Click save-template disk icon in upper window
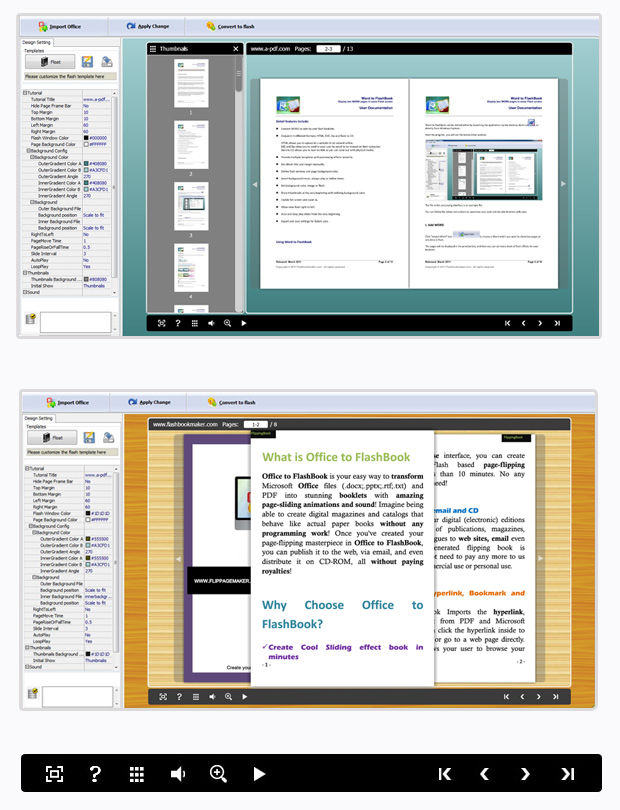 tap(87, 62)
